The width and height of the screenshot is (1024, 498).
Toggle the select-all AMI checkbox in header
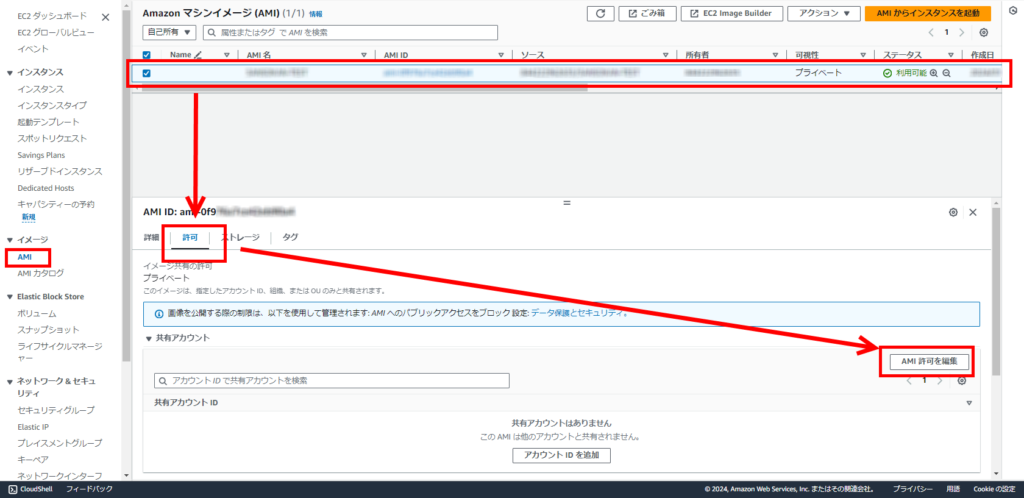click(x=146, y=55)
